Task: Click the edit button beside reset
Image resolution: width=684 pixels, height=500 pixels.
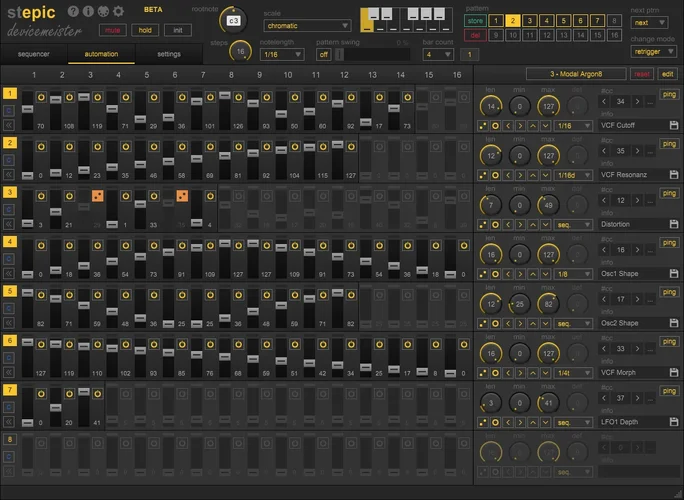Action: pyautogui.click(x=667, y=74)
